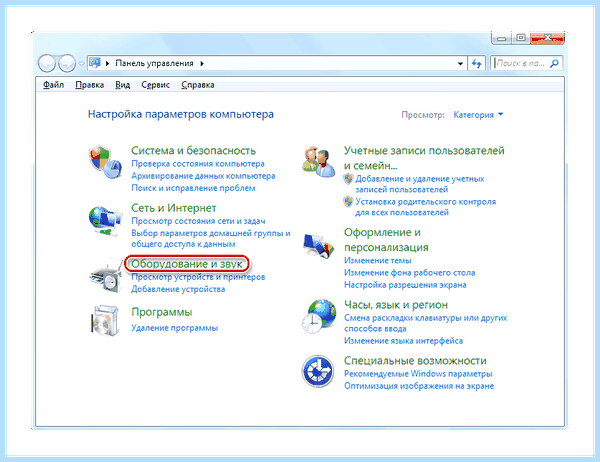Open Часы, язык и регион category
This screenshot has width=600, height=462.
pyautogui.click(x=396, y=305)
